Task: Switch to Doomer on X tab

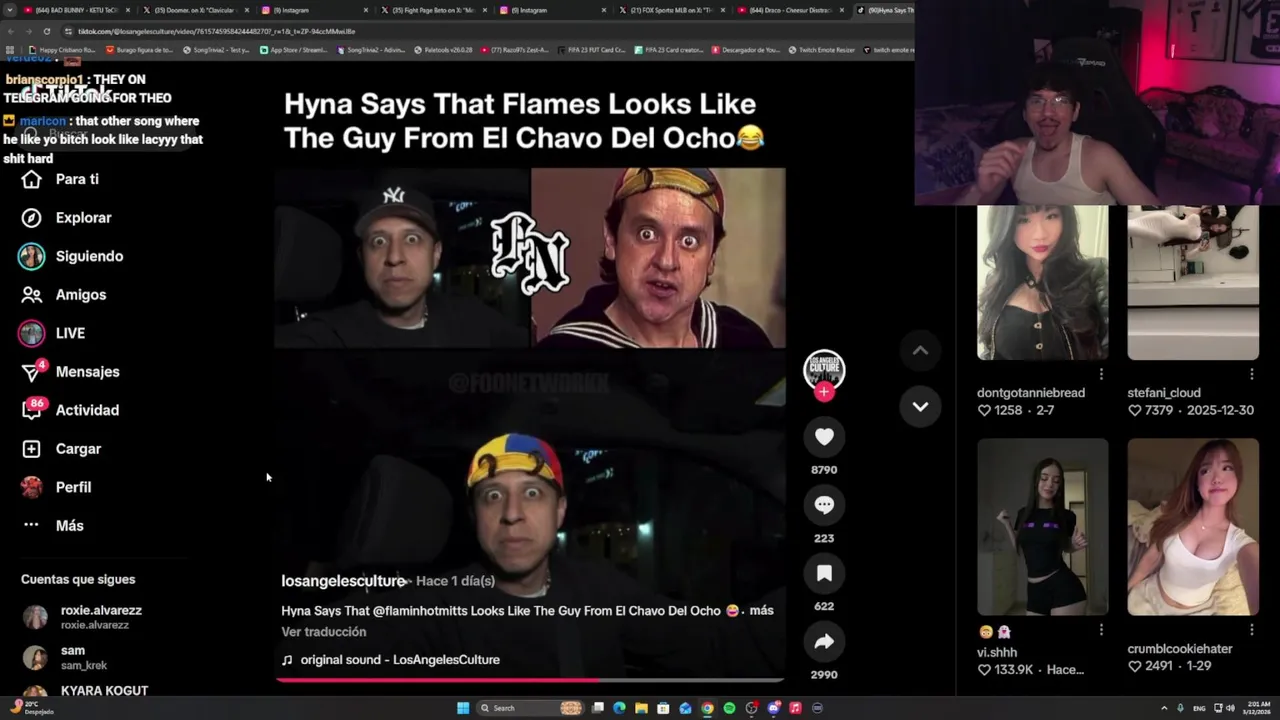Action: tap(195, 10)
